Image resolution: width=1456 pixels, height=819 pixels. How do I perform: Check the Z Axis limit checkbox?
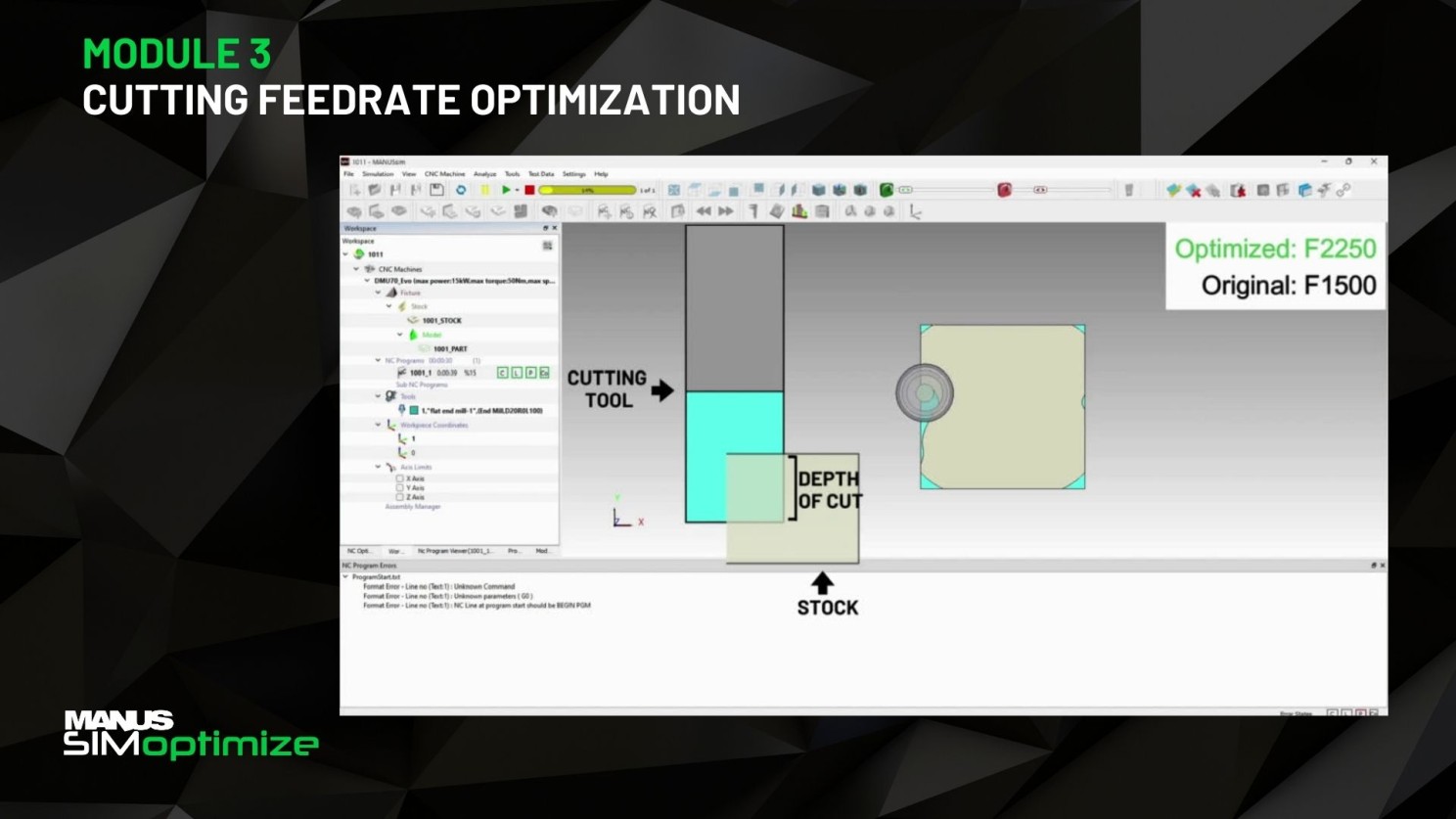(399, 497)
